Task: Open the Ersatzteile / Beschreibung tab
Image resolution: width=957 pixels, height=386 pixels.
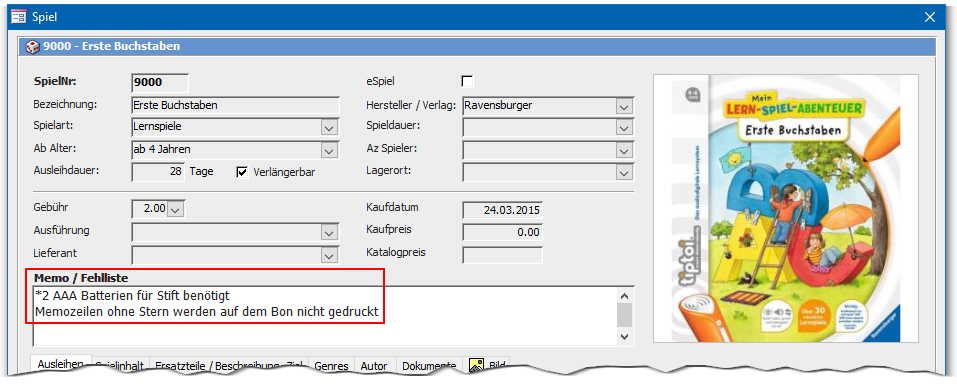Action: click(228, 366)
